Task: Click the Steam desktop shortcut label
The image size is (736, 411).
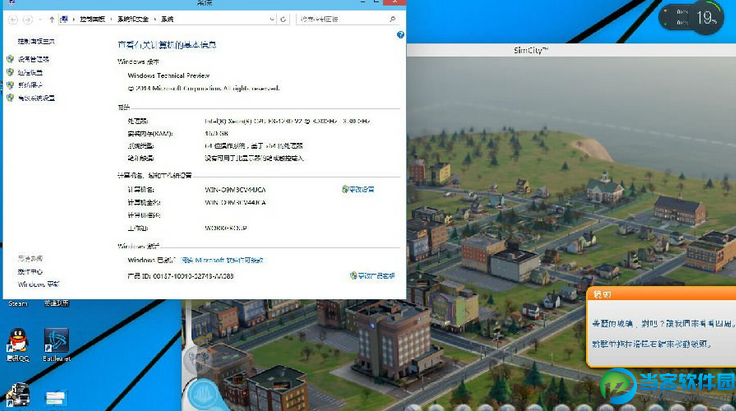Action: tap(18, 304)
